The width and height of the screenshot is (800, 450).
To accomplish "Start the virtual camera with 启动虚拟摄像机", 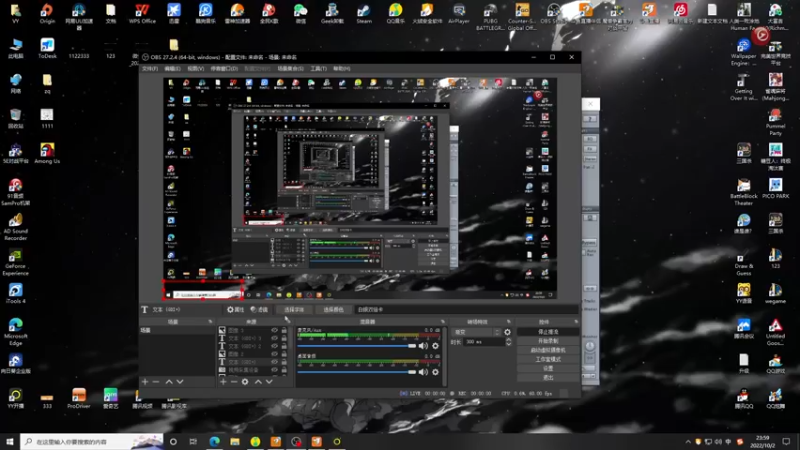I will (548, 350).
